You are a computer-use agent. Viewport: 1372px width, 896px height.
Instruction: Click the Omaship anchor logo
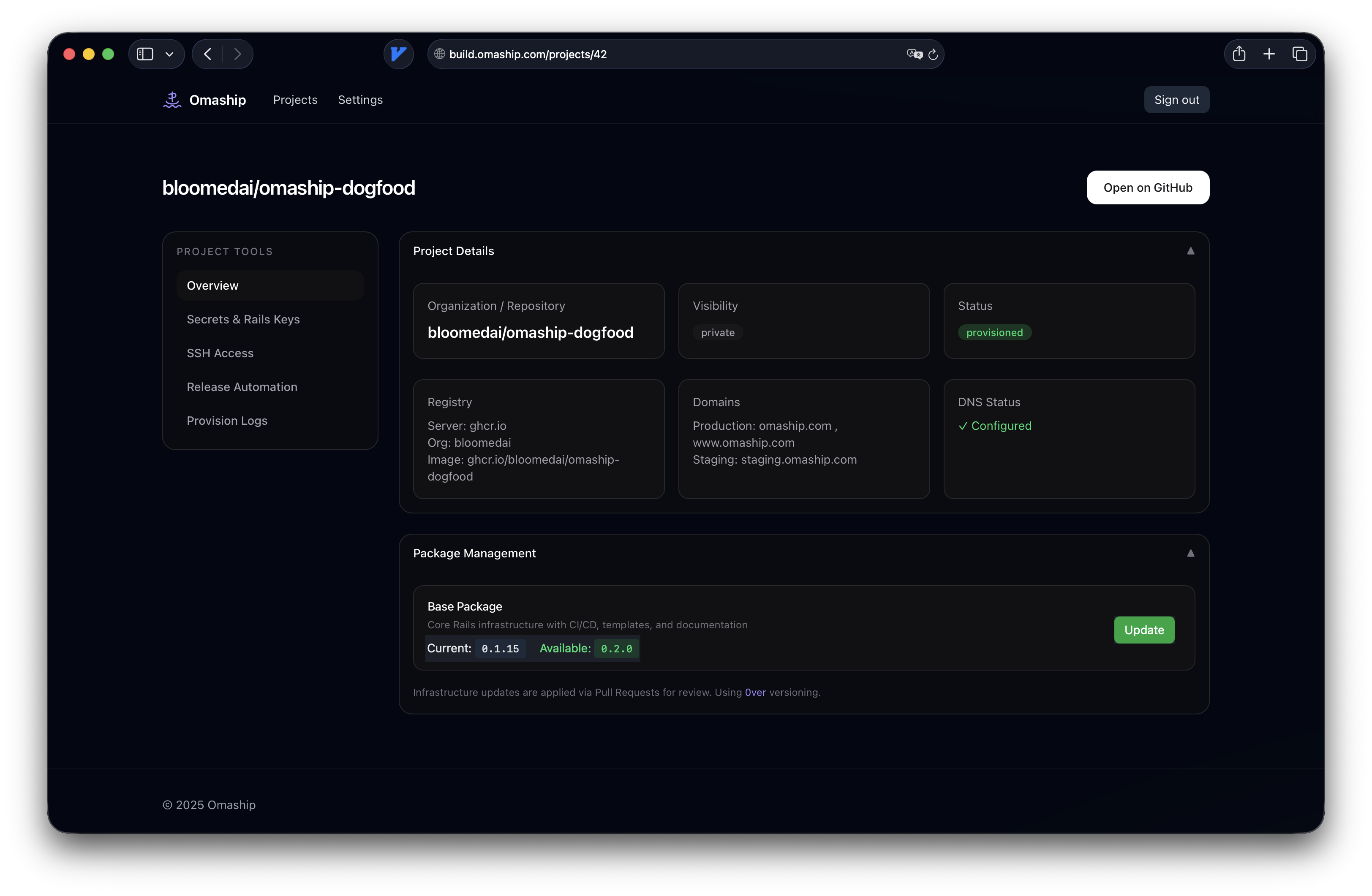[x=172, y=99]
